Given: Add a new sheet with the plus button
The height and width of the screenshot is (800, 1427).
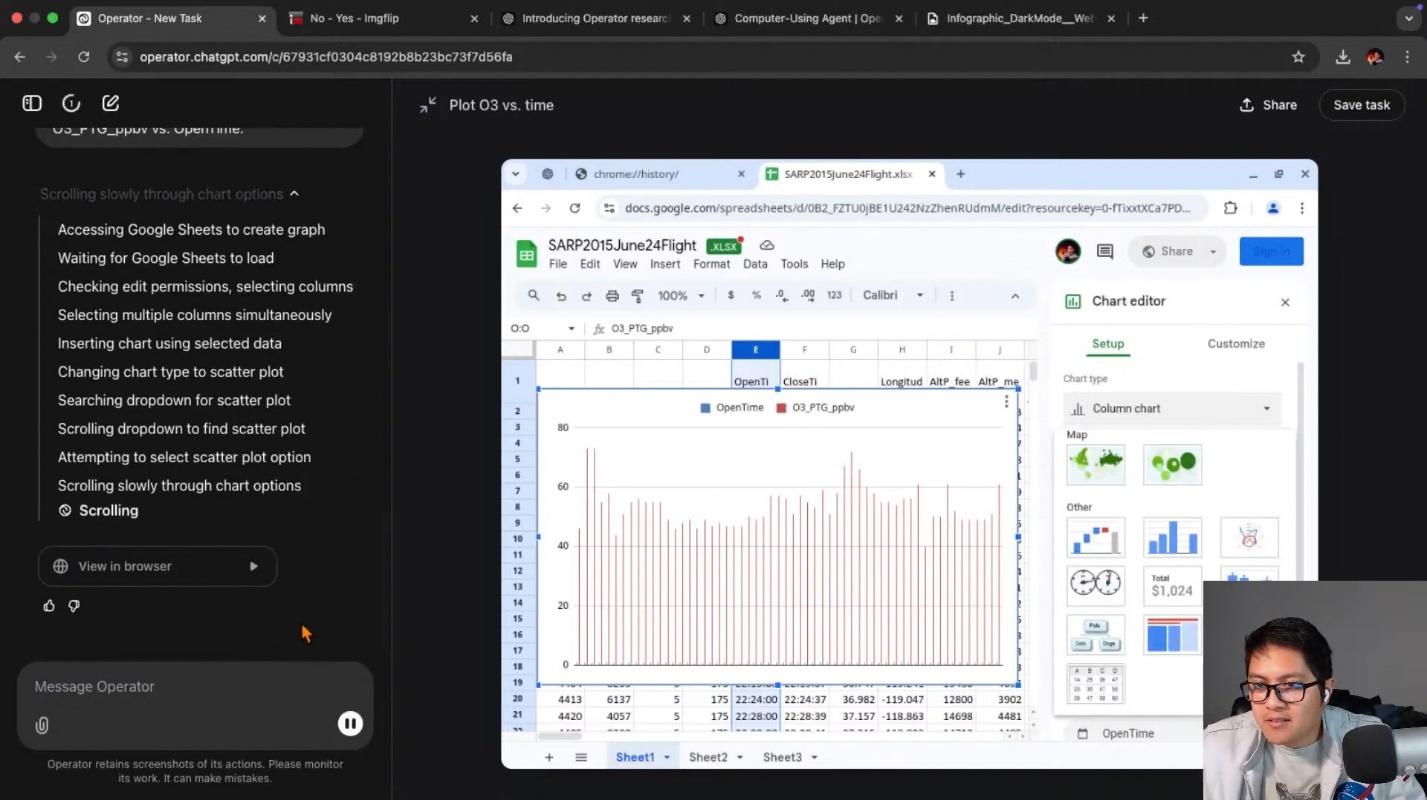Looking at the screenshot, I should click(549, 757).
